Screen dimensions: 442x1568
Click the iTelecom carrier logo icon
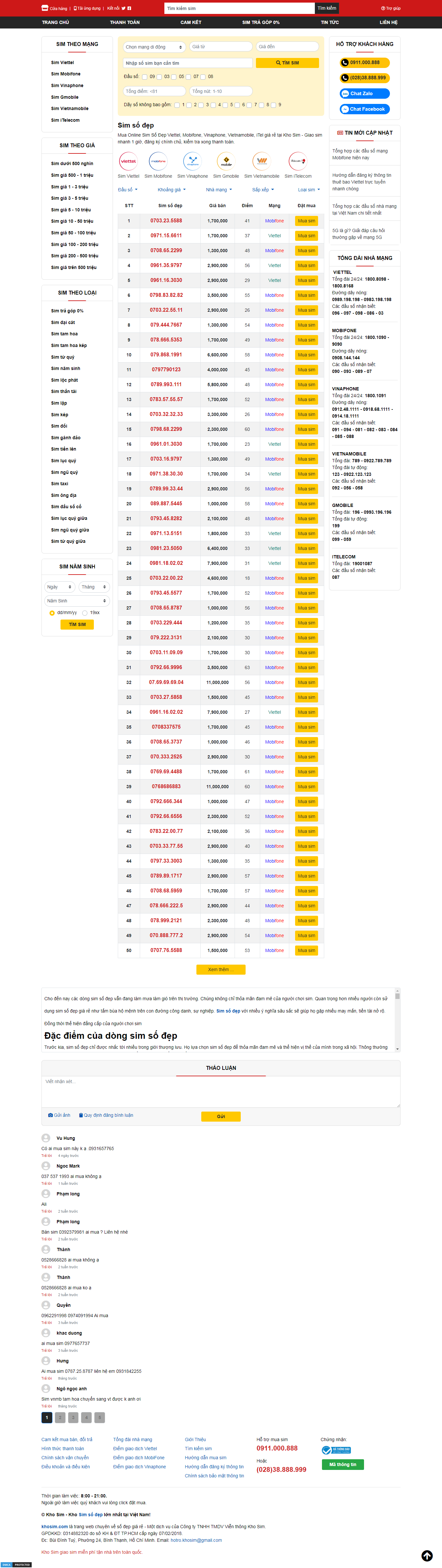pyautogui.click(x=298, y=161)
